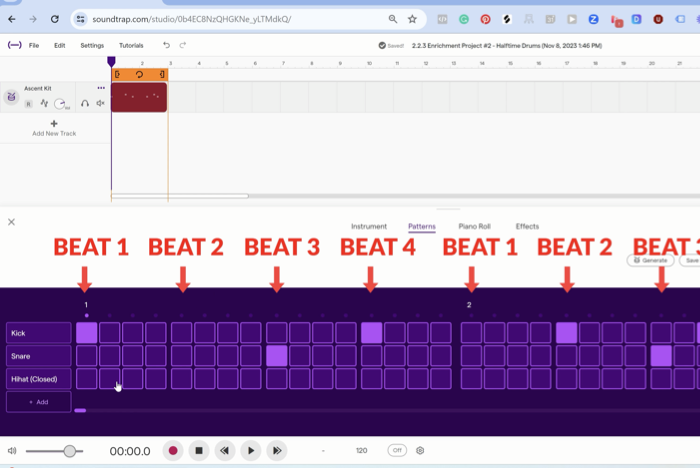Solo the Ascent Kit track with headphones icon
This screenshot has height=468, width=700.
tap(85, 103)
